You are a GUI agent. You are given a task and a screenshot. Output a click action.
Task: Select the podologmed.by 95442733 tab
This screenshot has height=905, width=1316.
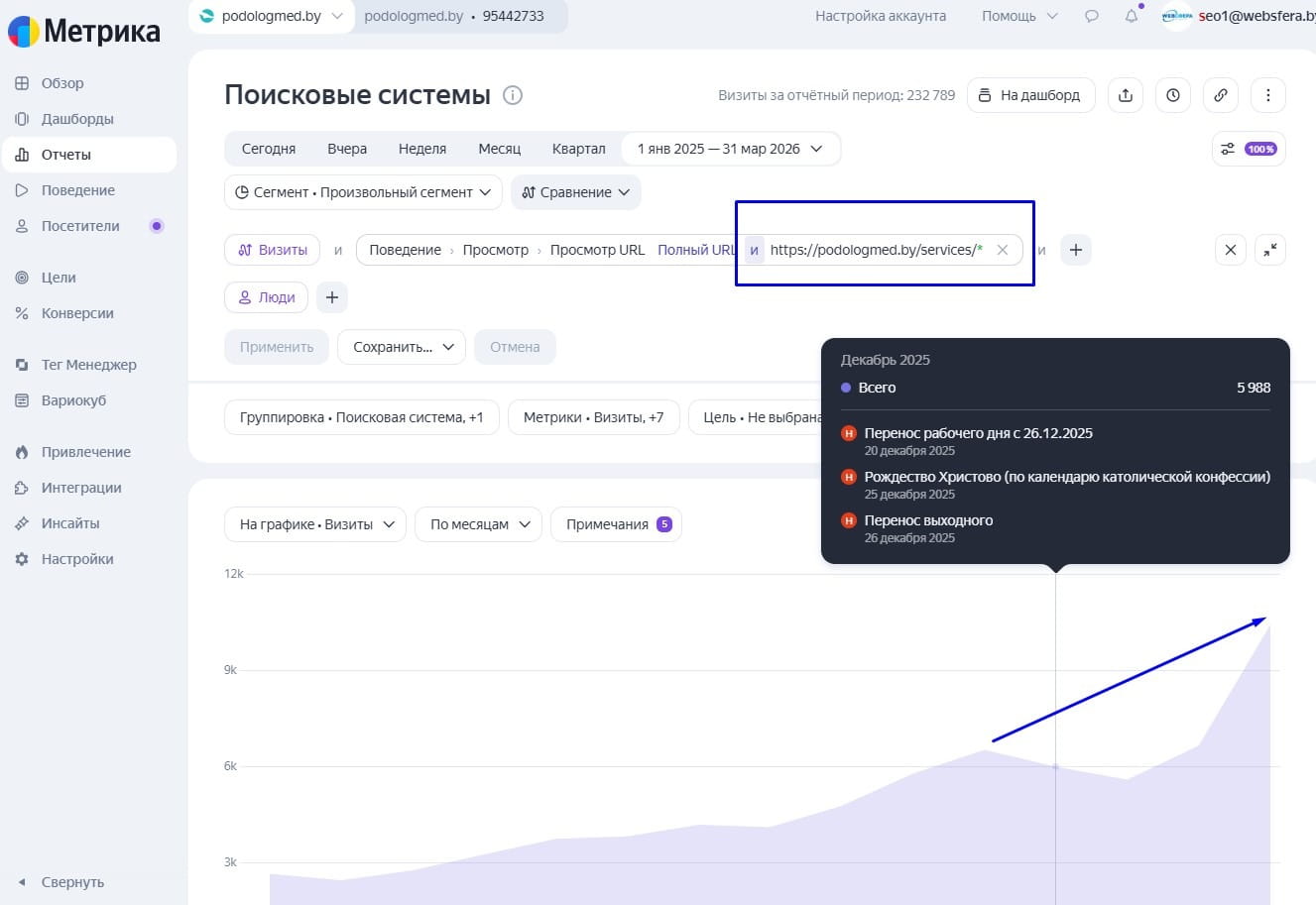454,16
